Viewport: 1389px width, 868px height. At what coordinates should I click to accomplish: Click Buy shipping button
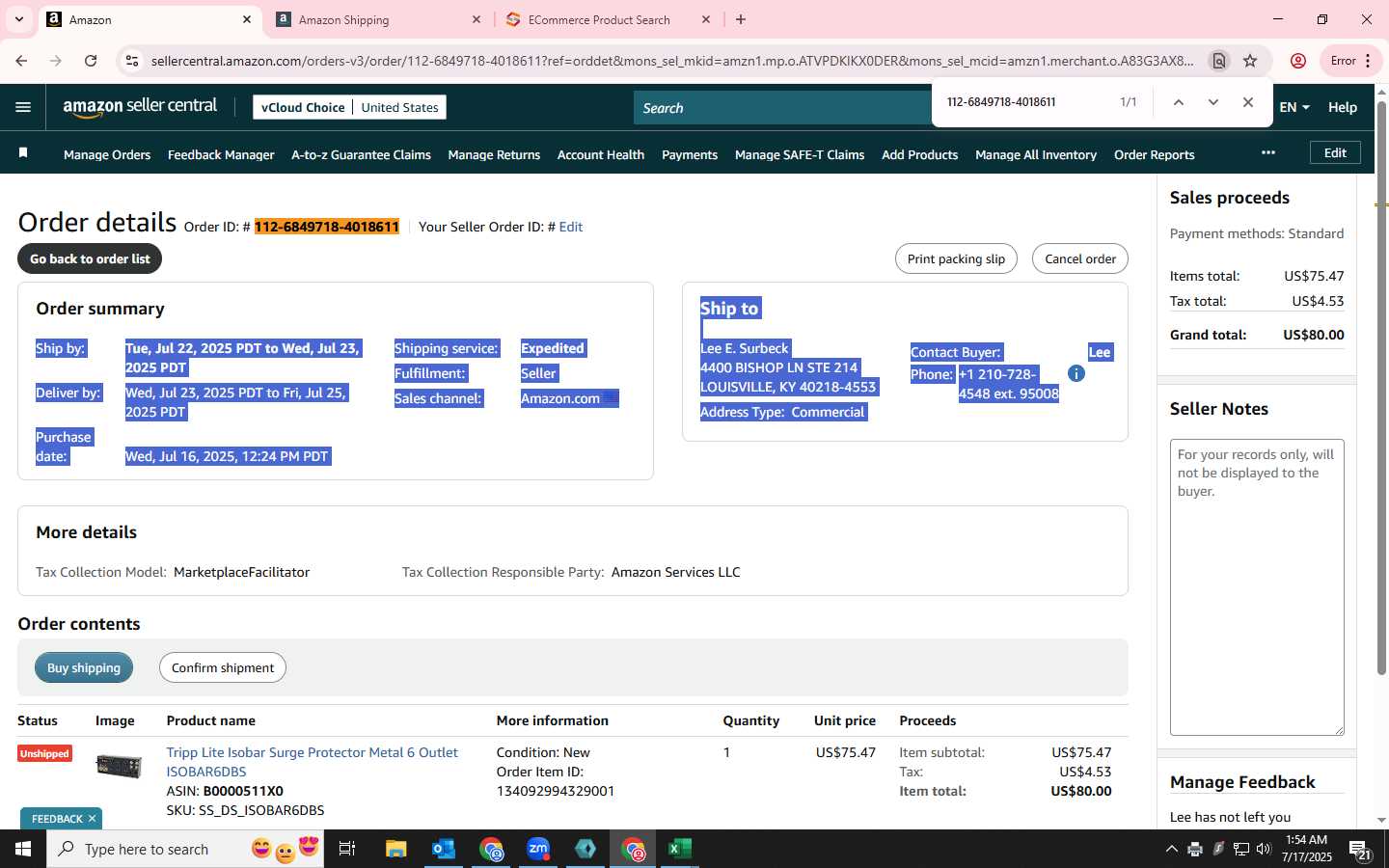pyautogui.click(x=84, y=667)
